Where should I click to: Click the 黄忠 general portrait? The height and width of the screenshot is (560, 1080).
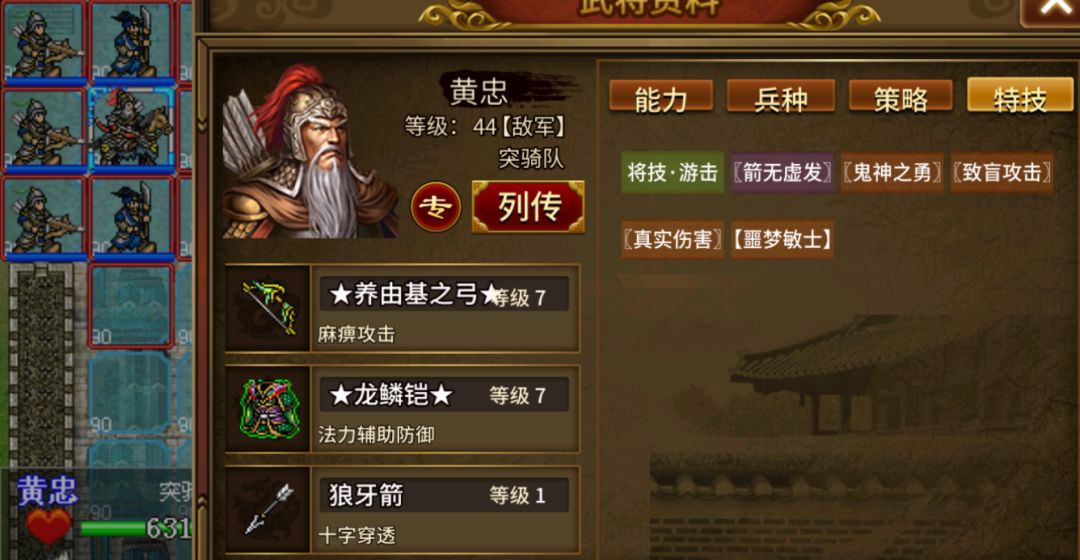[x=309, y=152]
